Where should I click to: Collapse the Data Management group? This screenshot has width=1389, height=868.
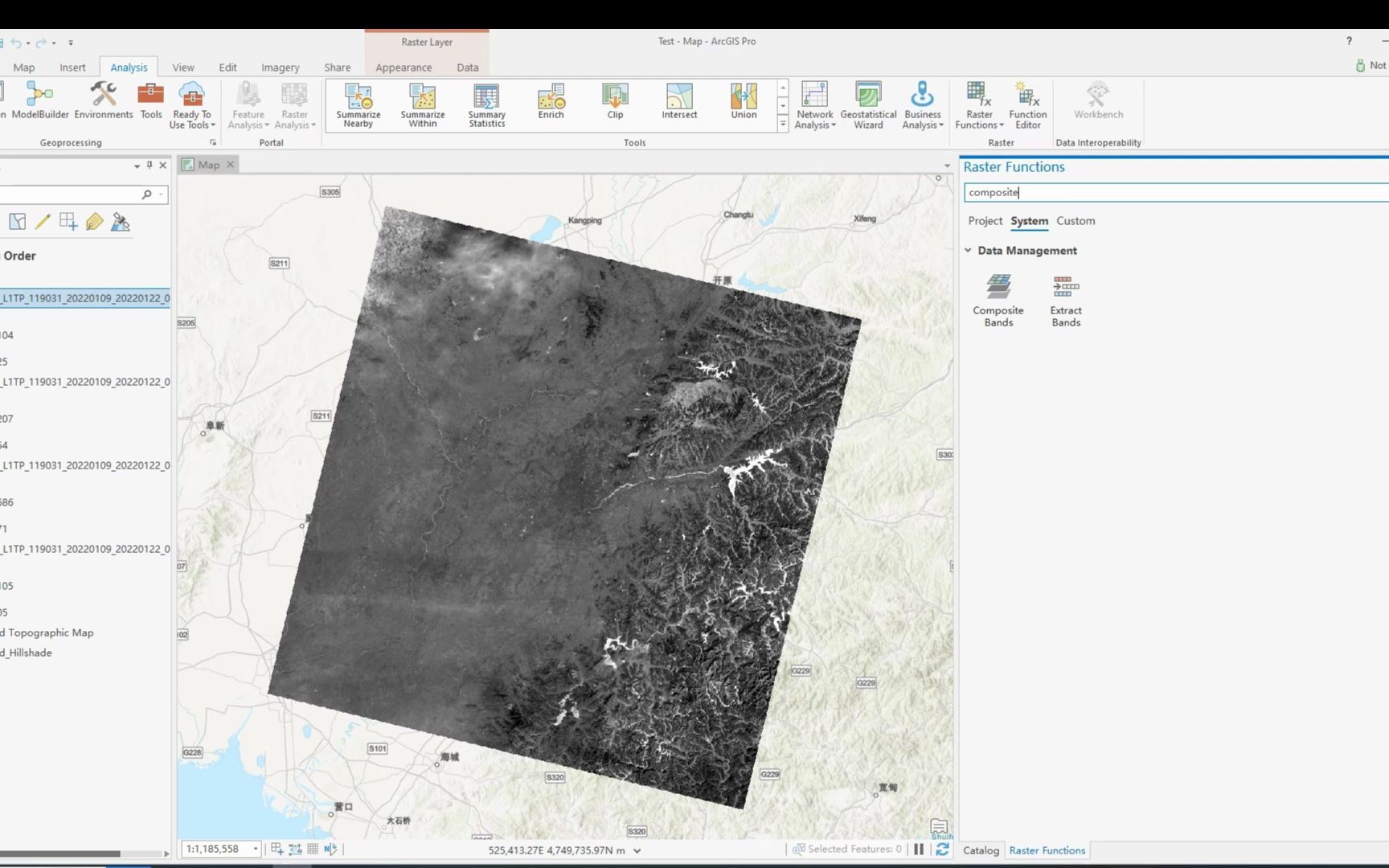(x=968, y=250)
